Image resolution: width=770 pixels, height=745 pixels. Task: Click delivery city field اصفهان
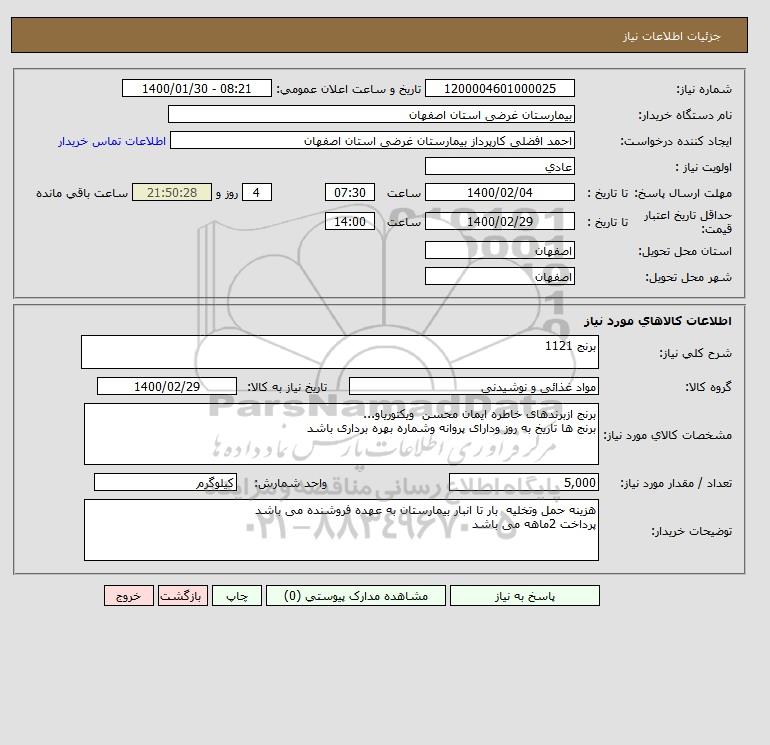499,276
